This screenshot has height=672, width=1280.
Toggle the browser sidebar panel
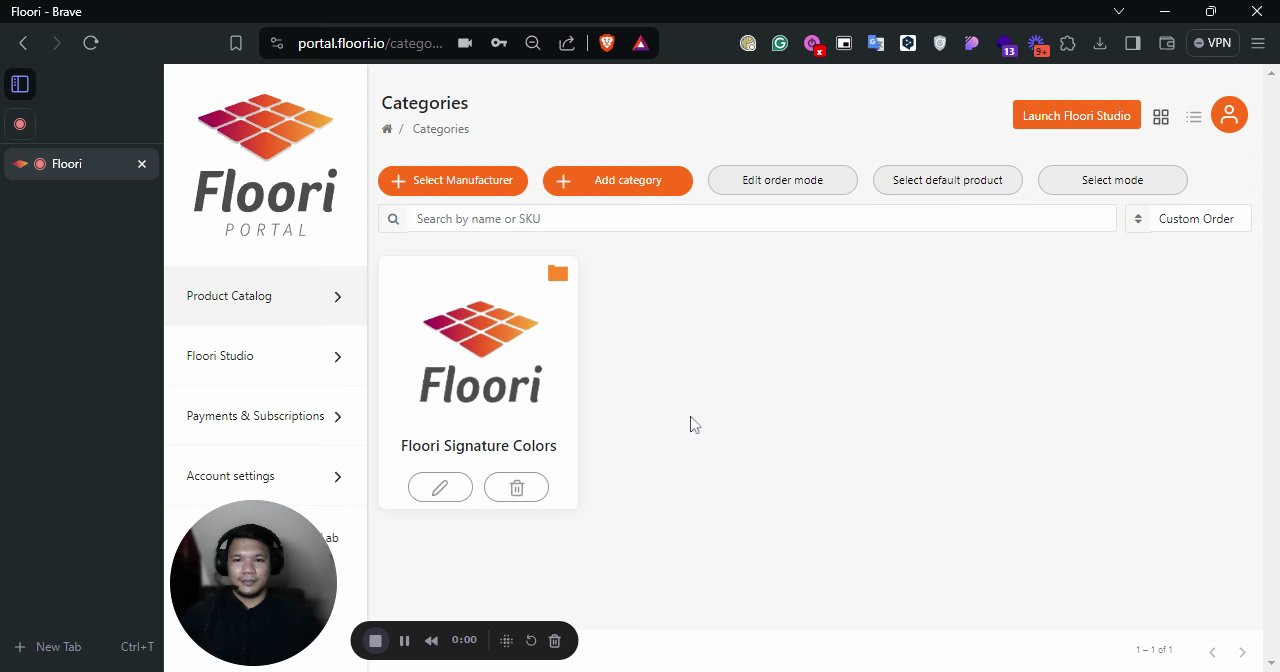pos(1133,43)
